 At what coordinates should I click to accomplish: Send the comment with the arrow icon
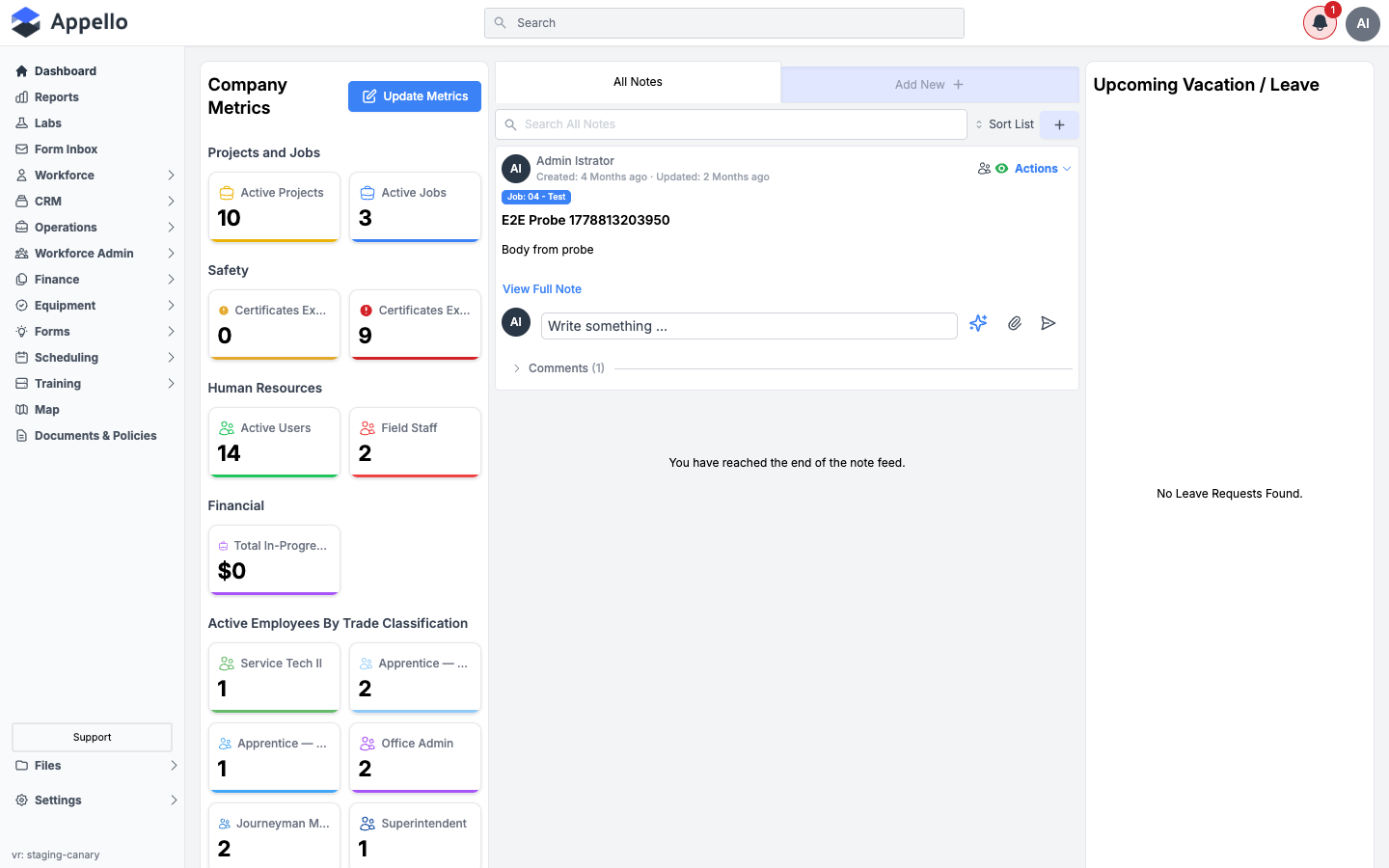[x=1049, y=324]
